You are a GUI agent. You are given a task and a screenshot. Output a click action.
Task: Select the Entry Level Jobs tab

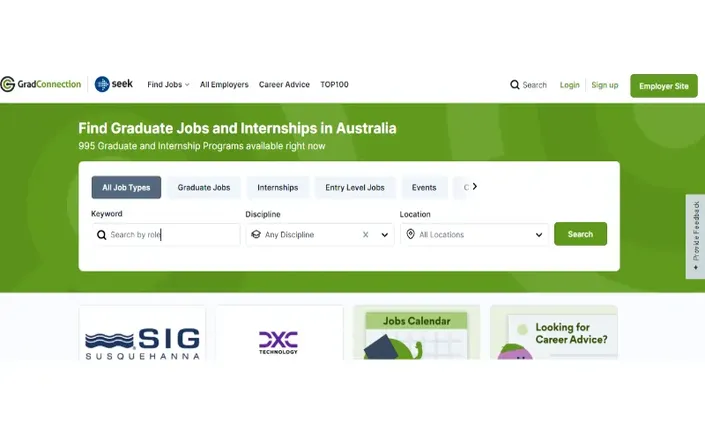click(355, 187)
